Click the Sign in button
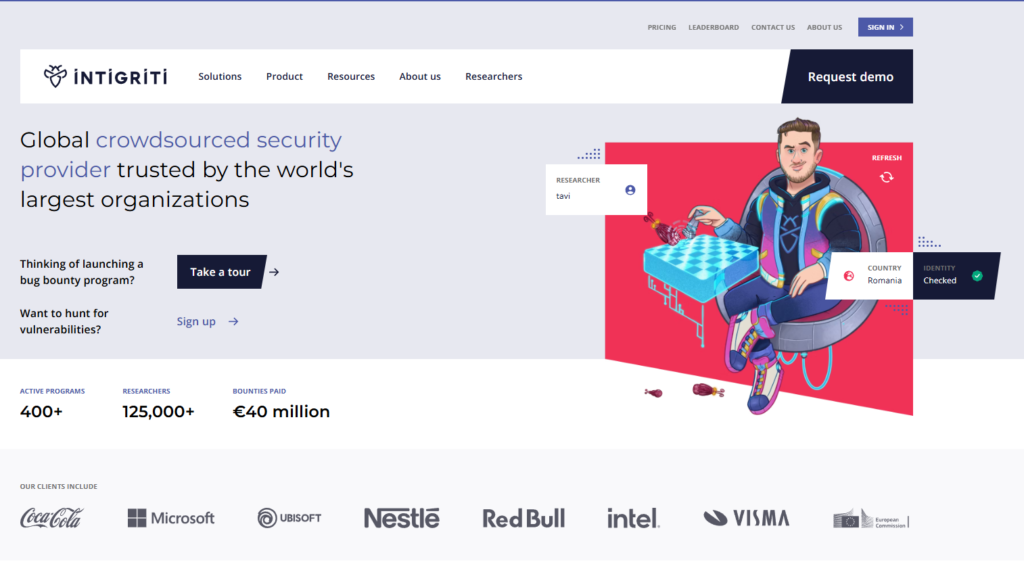This screenshot has width=1024, height=568. pyautogui.click(x=885, y=27)
